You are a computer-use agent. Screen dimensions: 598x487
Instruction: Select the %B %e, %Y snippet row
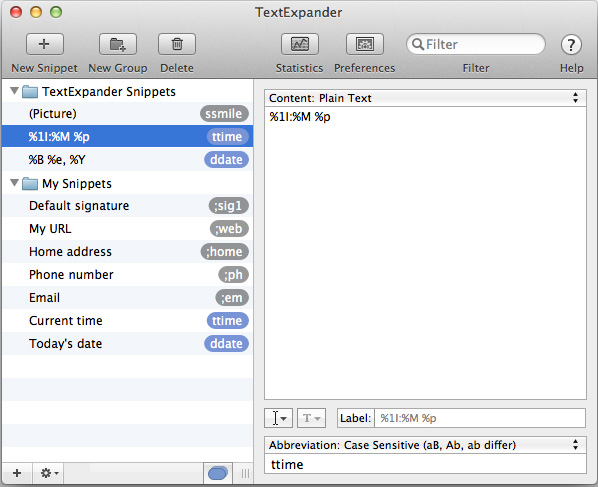127,159
